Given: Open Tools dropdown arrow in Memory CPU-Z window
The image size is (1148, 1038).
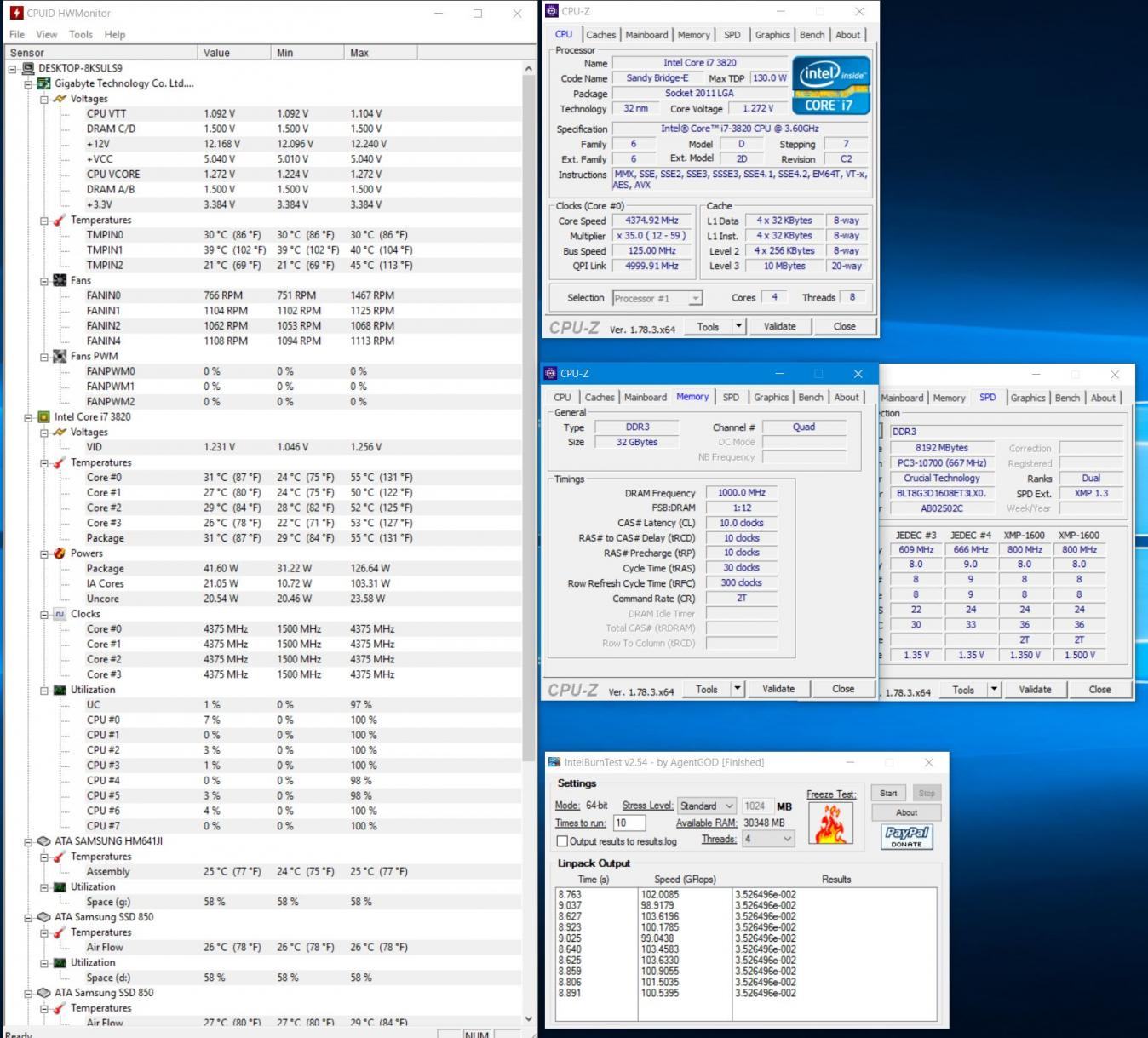Looking at the screenshot, I should (x=738, y=689).
